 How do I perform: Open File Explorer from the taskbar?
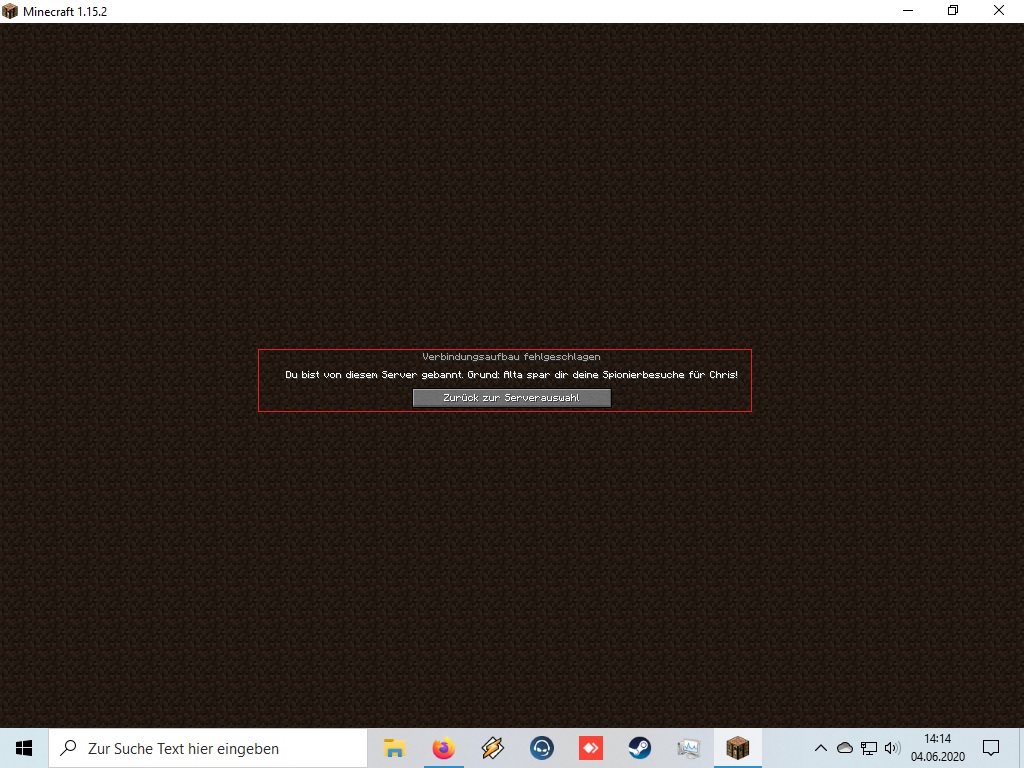tap(394, 748)
